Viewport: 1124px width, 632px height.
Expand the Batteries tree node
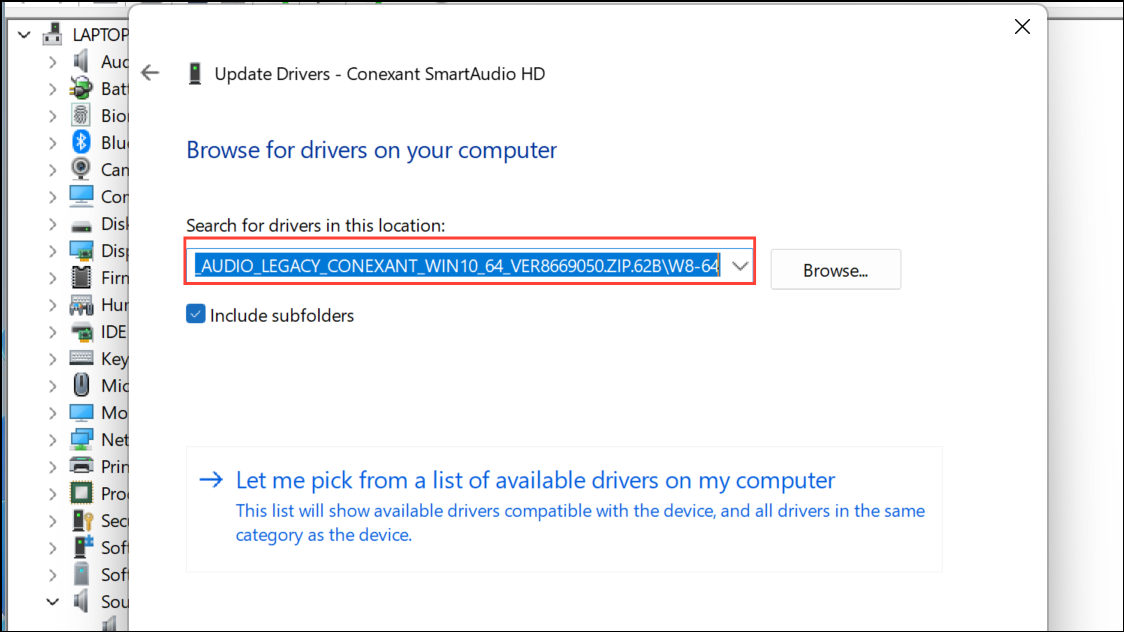(x=52, y=90)
